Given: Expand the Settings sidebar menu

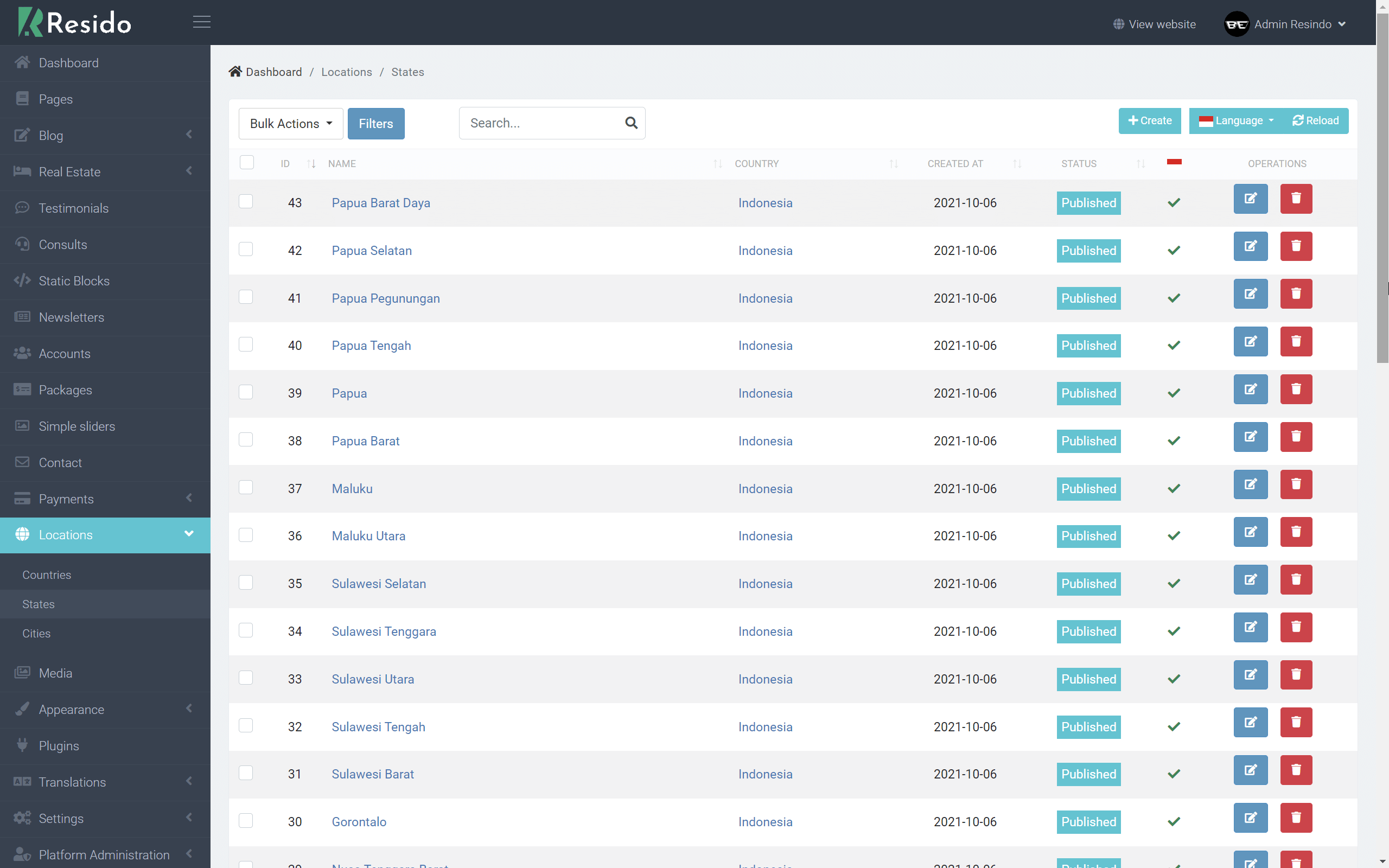Looking at the screenshot, I should 105,819.
